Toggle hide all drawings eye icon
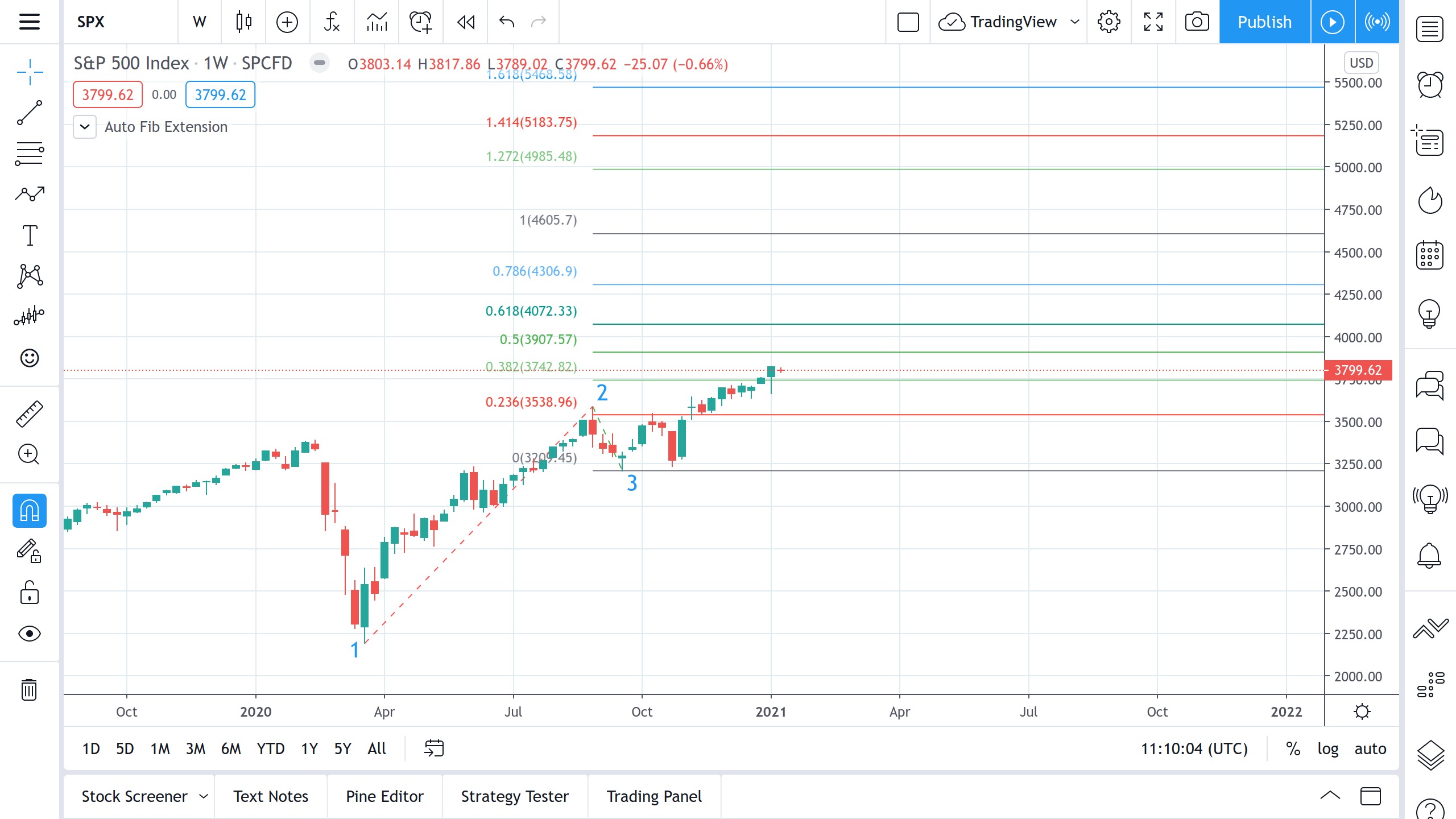This screenshot has height=819, width=1456. pyautogui.click(x=30, y=634)
